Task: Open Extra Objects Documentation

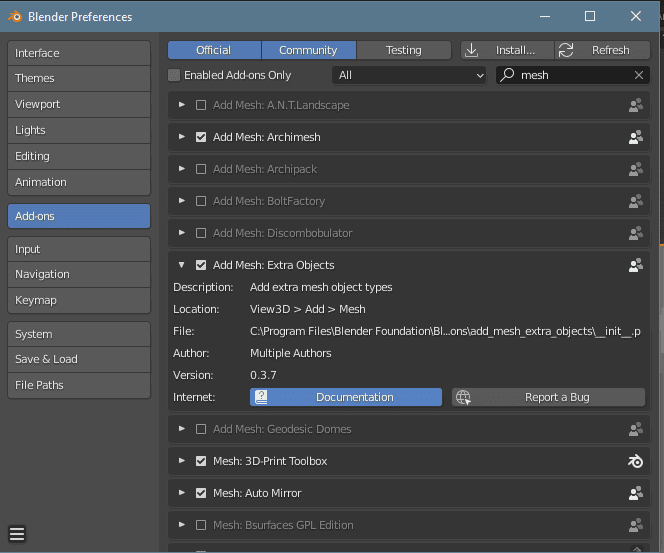Action: 346,397
